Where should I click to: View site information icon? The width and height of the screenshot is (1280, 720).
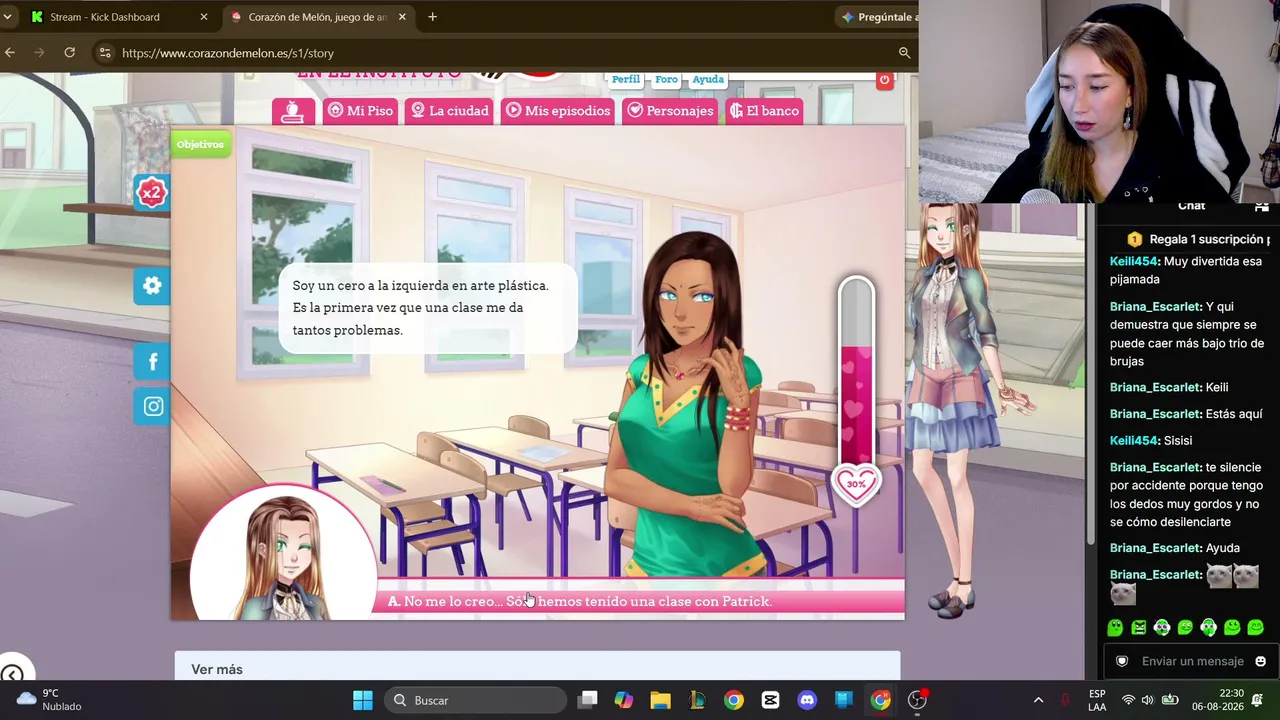point(105,53)
